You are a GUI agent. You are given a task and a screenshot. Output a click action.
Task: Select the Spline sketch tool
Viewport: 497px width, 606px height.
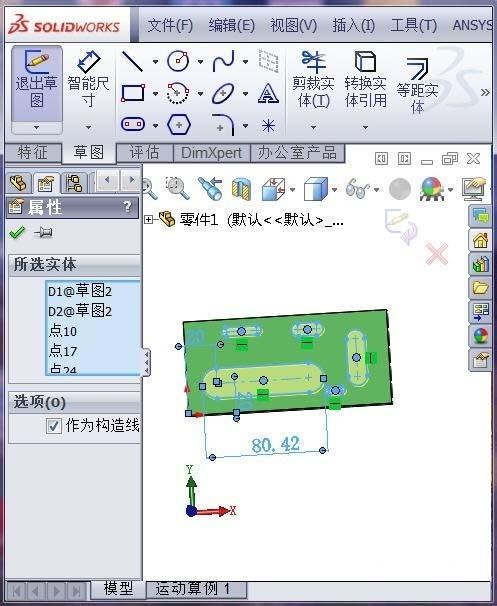pos(223,61)
